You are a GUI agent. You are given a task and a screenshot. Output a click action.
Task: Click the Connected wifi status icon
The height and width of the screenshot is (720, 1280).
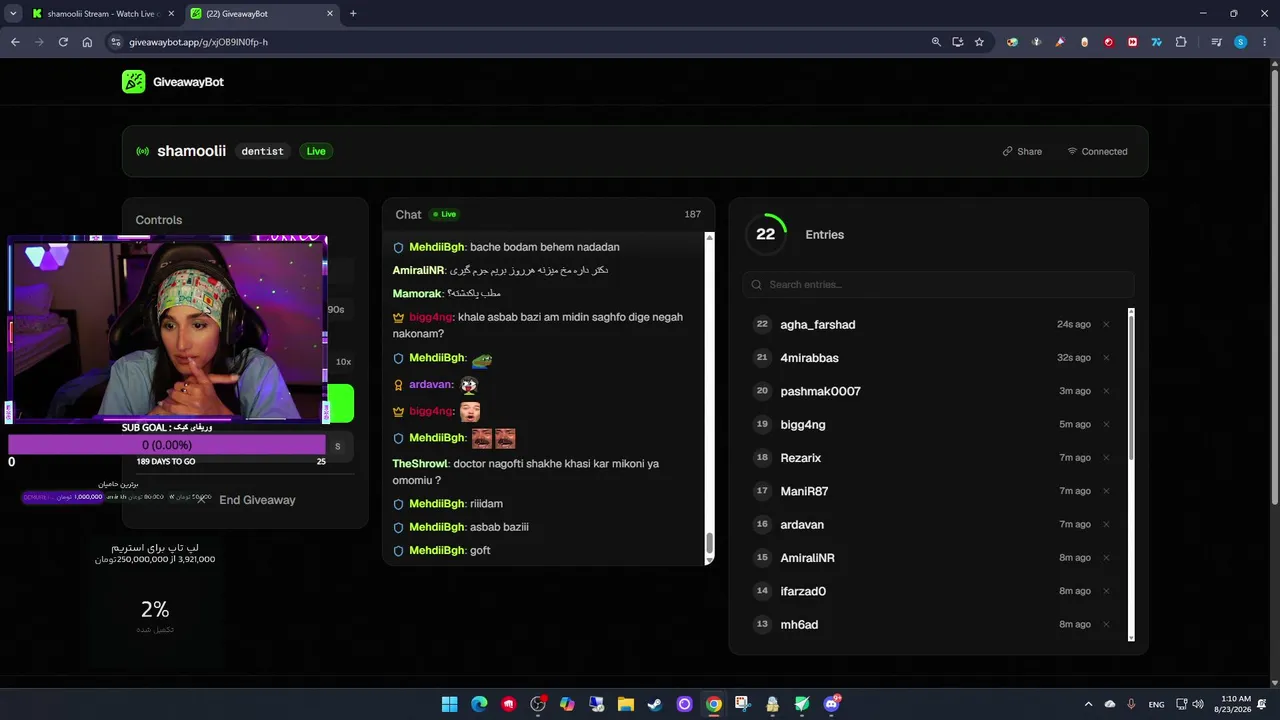(x=1072, y=152)
